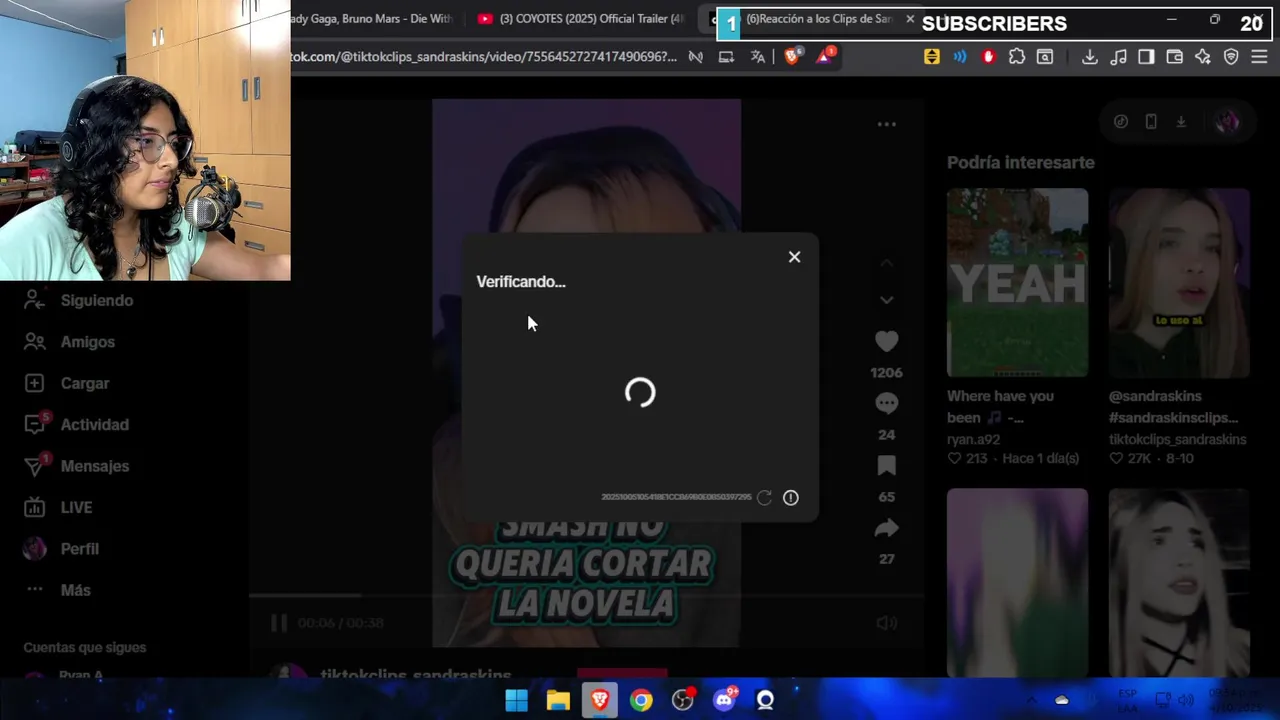Image resolution: width=1280 pixels, height=720 pixels.
Task: Toggle the browser sidebar panel icon
Action: 1146,57
